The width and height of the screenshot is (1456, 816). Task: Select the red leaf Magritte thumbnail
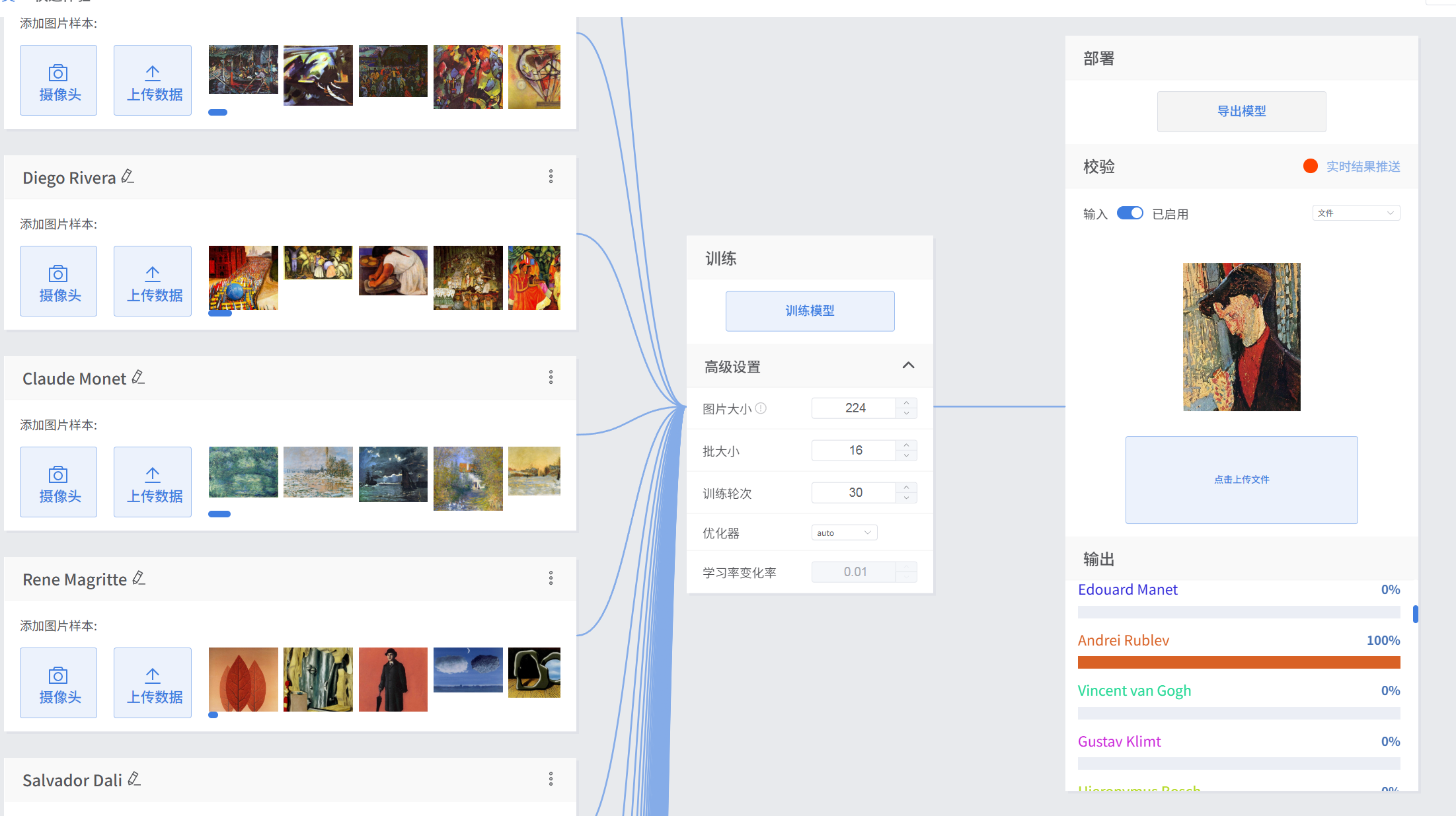click(243, 679)
